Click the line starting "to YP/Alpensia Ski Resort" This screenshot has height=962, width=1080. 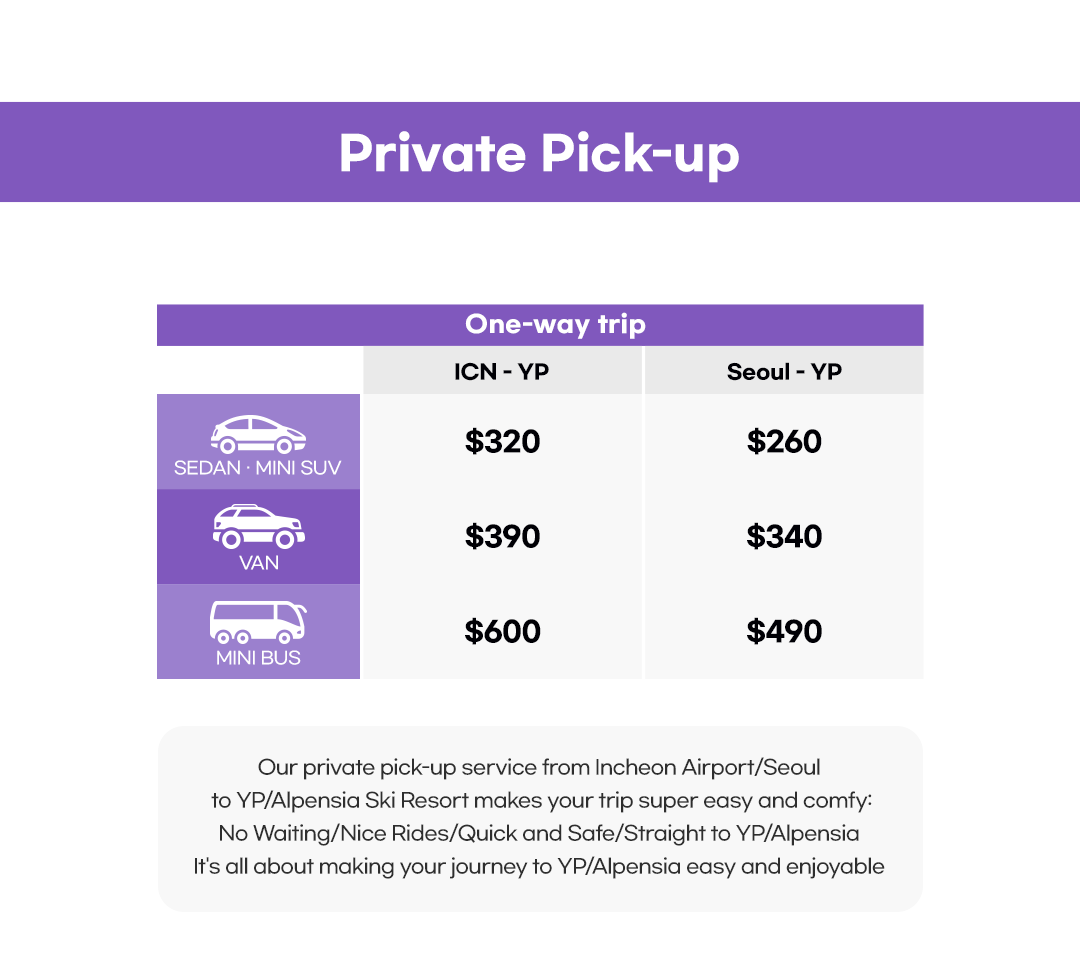click(x=539, y=800)
